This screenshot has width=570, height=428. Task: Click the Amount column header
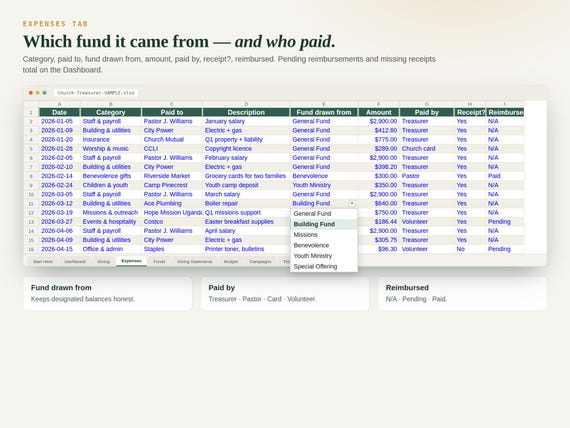378,112
